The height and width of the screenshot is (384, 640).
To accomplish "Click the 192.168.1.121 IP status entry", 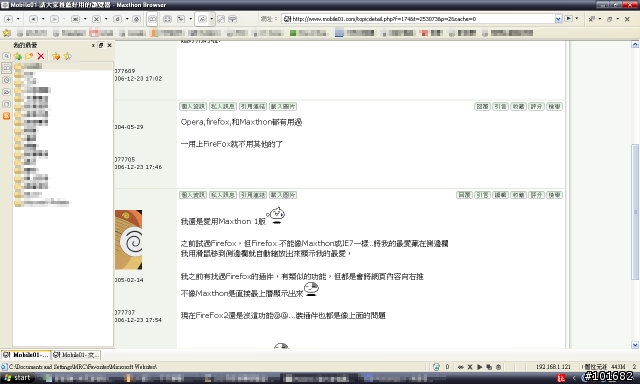I will click(553, 367).
